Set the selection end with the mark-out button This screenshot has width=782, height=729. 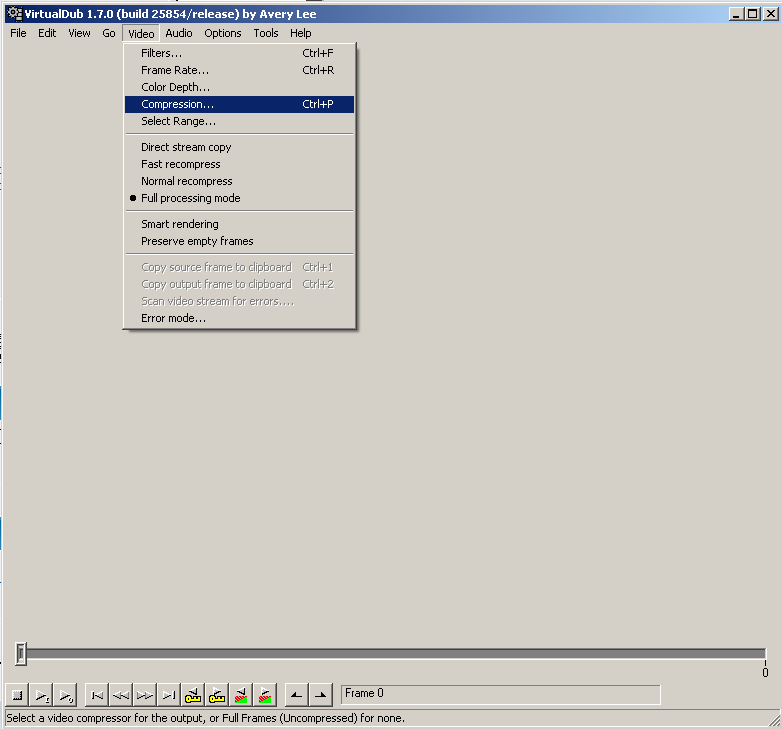click(320, 695)
